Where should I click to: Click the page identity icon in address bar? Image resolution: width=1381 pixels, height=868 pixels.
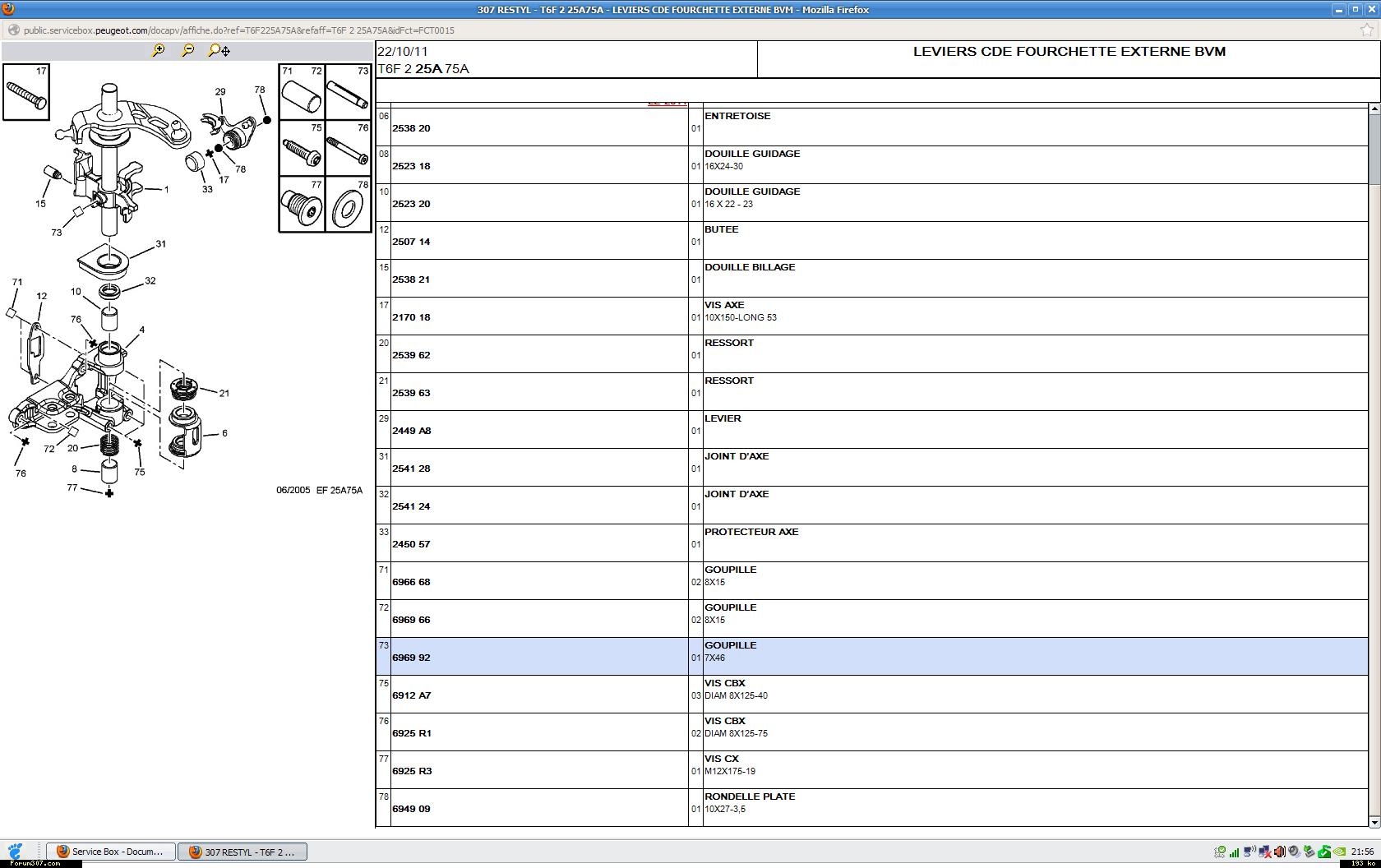point(13,30)
